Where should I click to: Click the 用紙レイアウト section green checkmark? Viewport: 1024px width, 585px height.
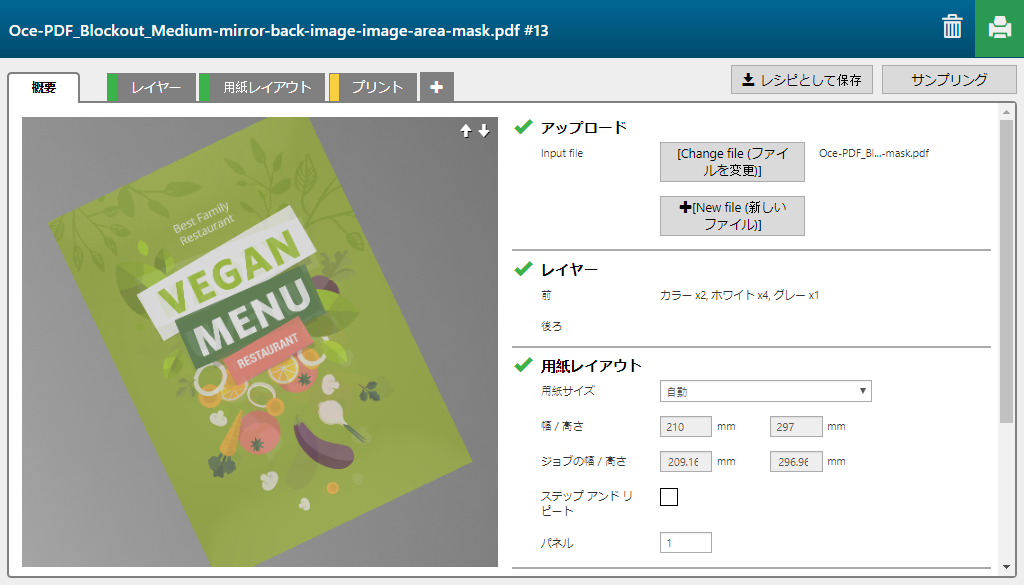point(524,365)
